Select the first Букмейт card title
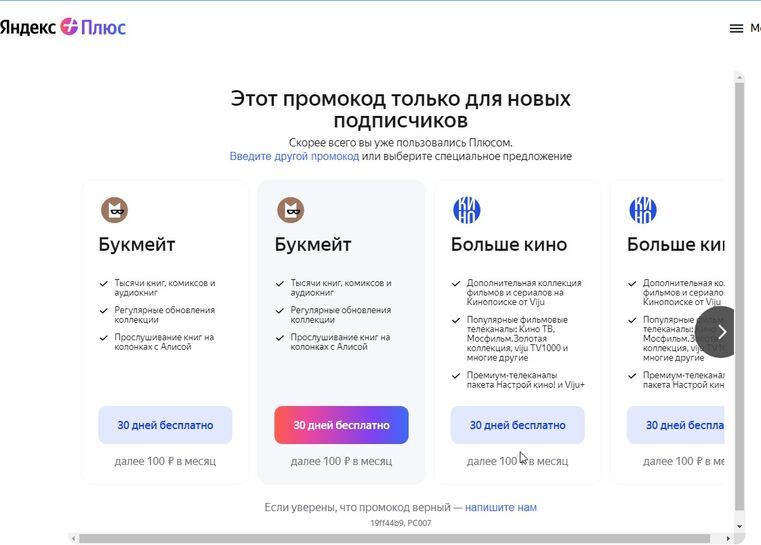The image size is (761, 545). [x=137, y=245]
